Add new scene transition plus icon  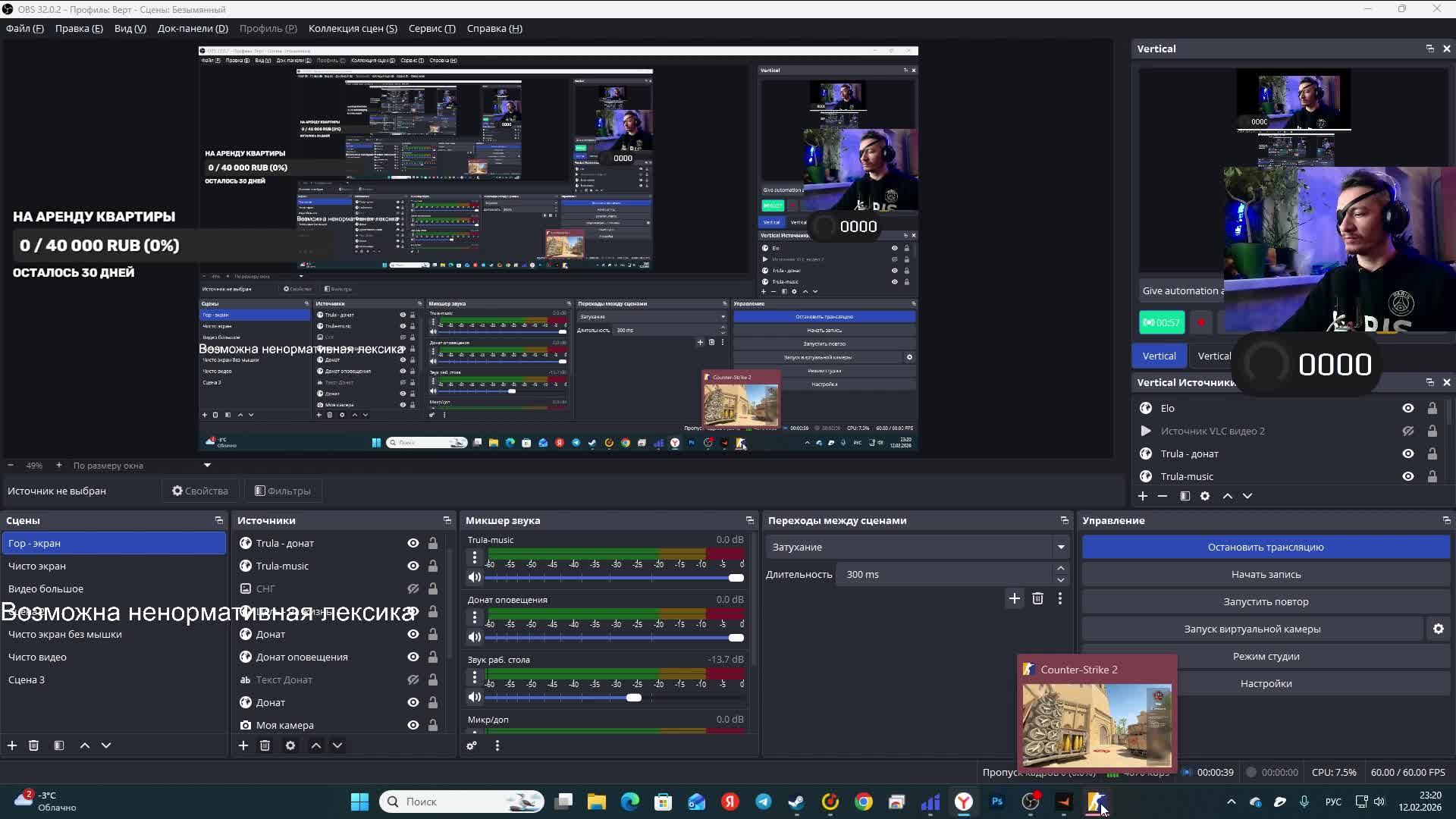click(x=1014, y=598)
